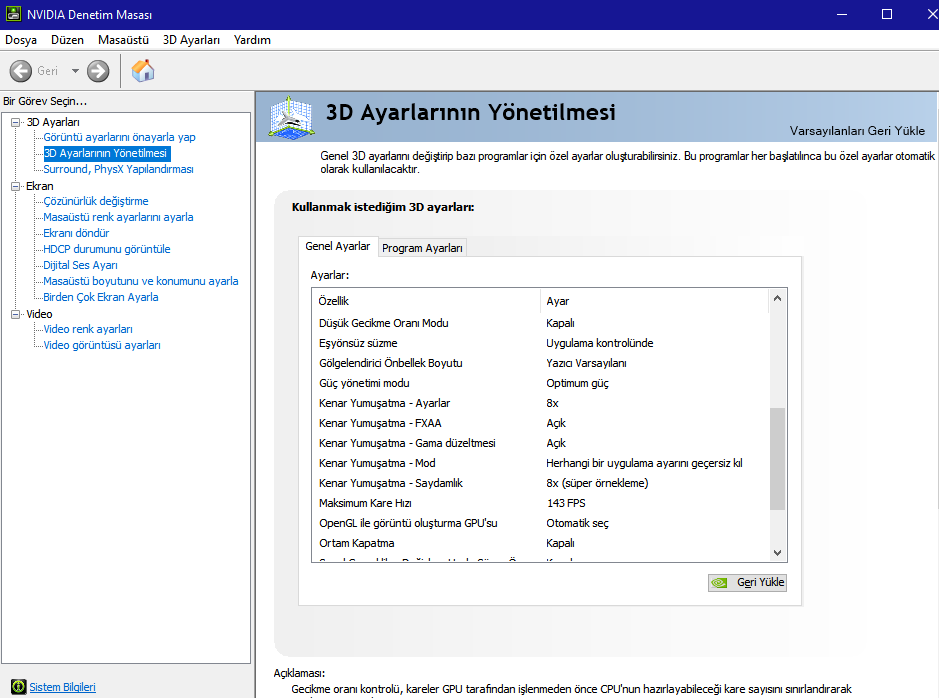The image size is (939, 698).
Task: Collapse the Ekran tree node
Action: 16,186
